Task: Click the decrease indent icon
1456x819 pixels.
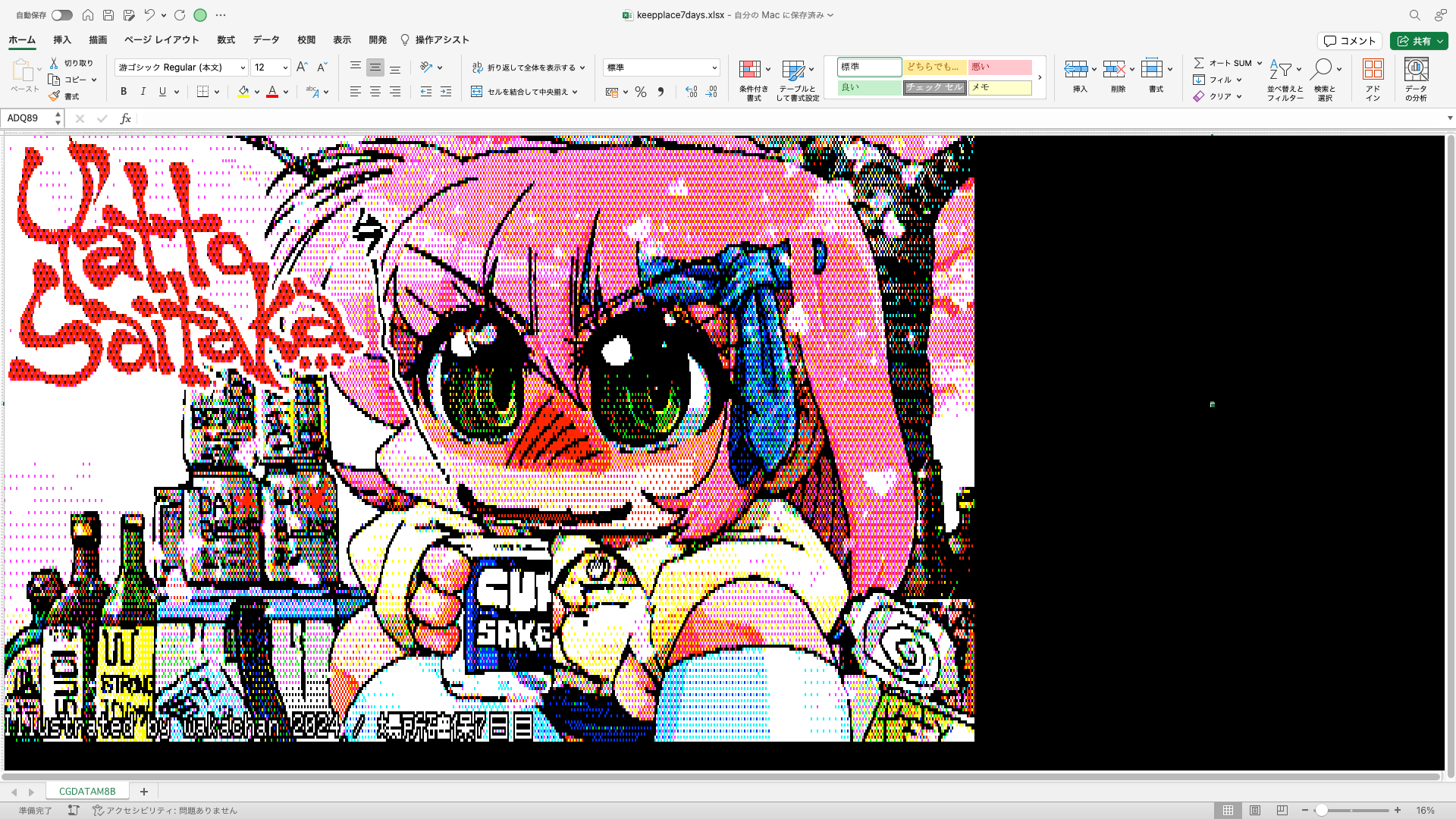Action: 425,92
